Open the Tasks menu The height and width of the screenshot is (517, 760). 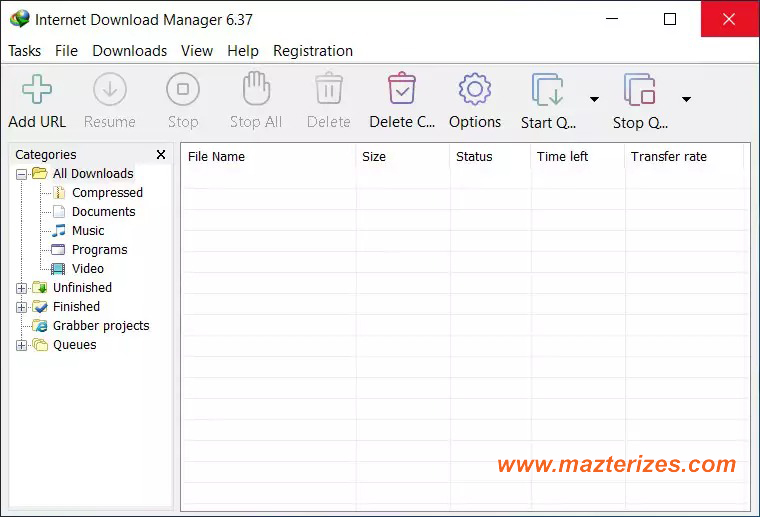coord(25,51)
